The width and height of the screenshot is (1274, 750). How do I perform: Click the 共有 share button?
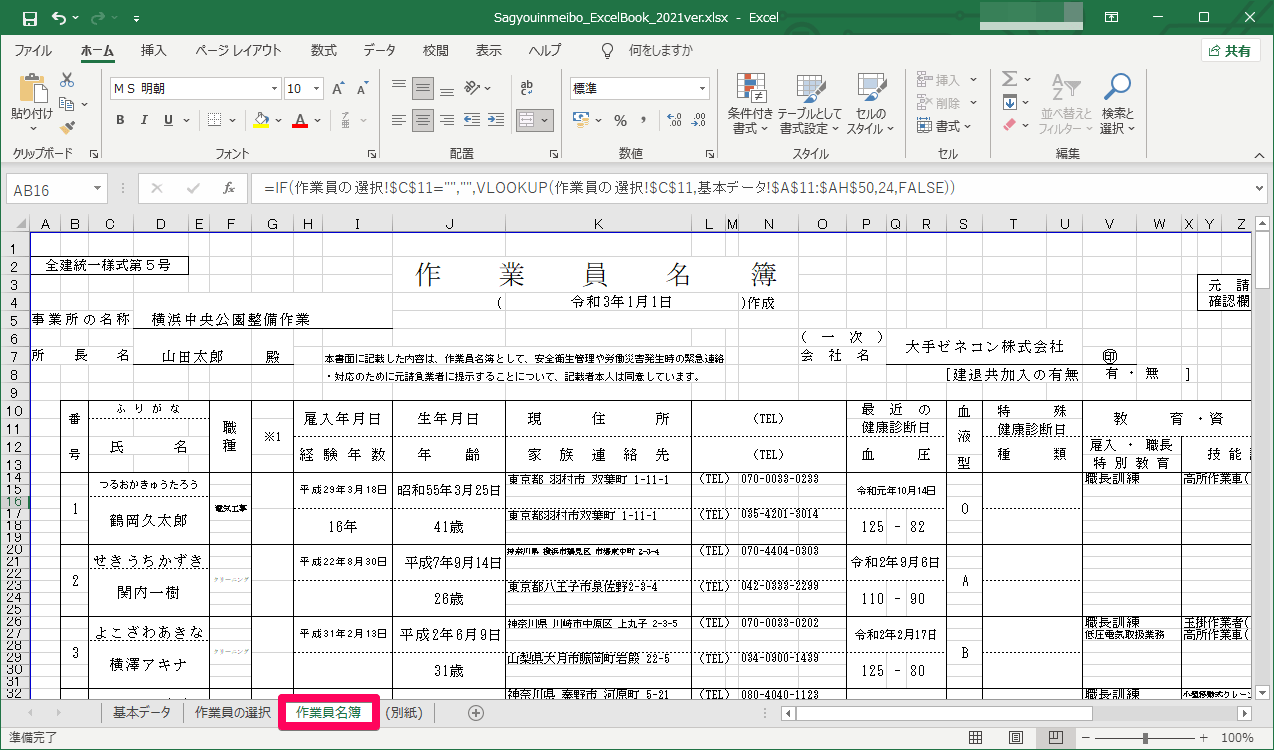coord(1230,51)
